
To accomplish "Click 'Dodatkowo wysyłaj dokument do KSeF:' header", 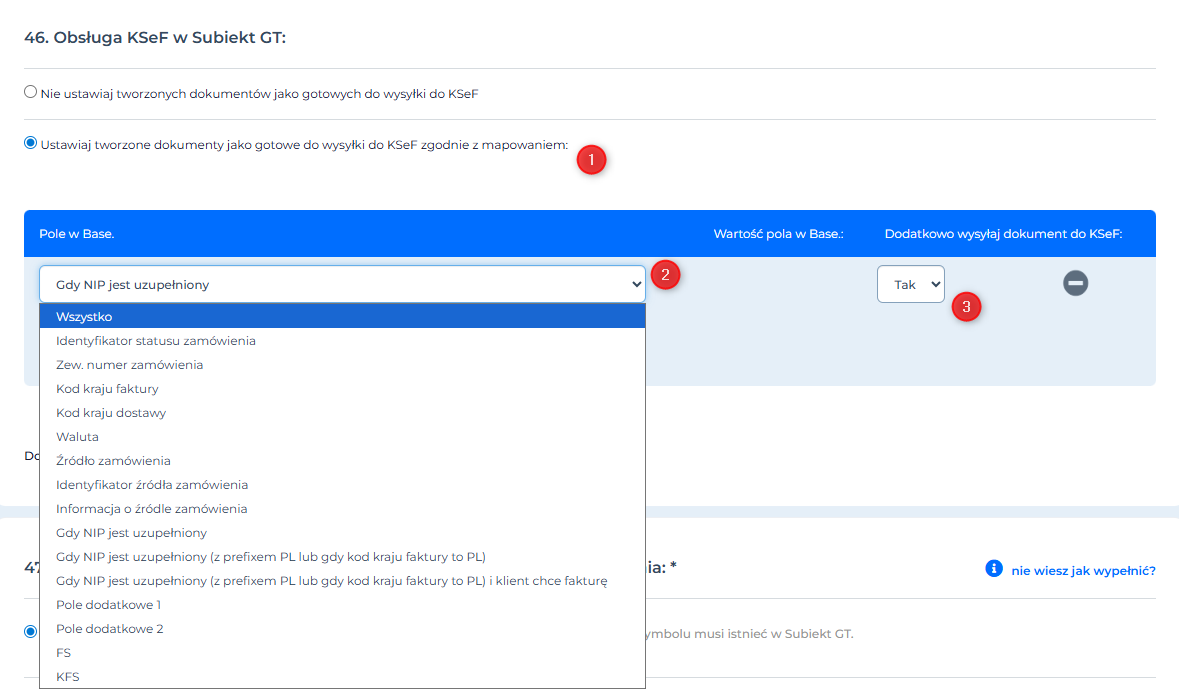I will point(1003,234).
